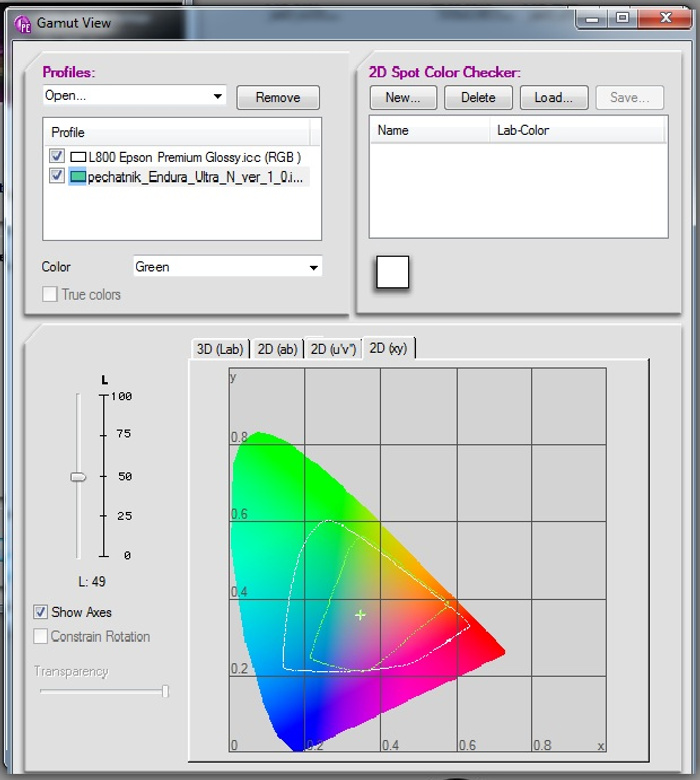The image size is (700, 780).
Task: Click the New... spot color button
Action: pyautogui.click(x=403, y=97)
